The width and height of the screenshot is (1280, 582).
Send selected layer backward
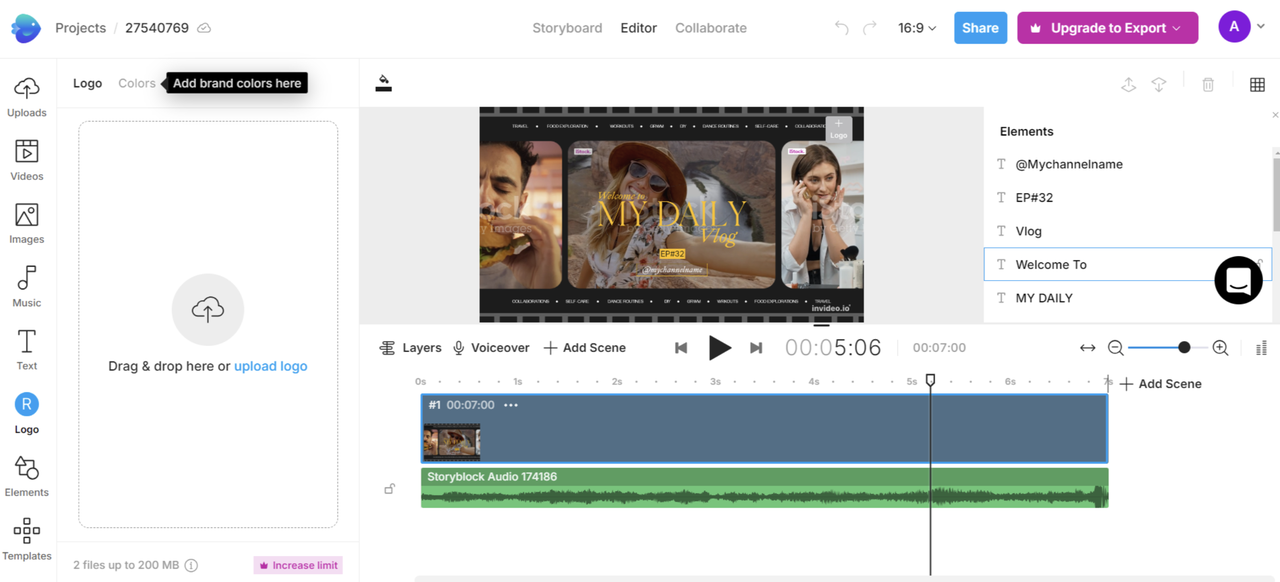click(1159, 85)
